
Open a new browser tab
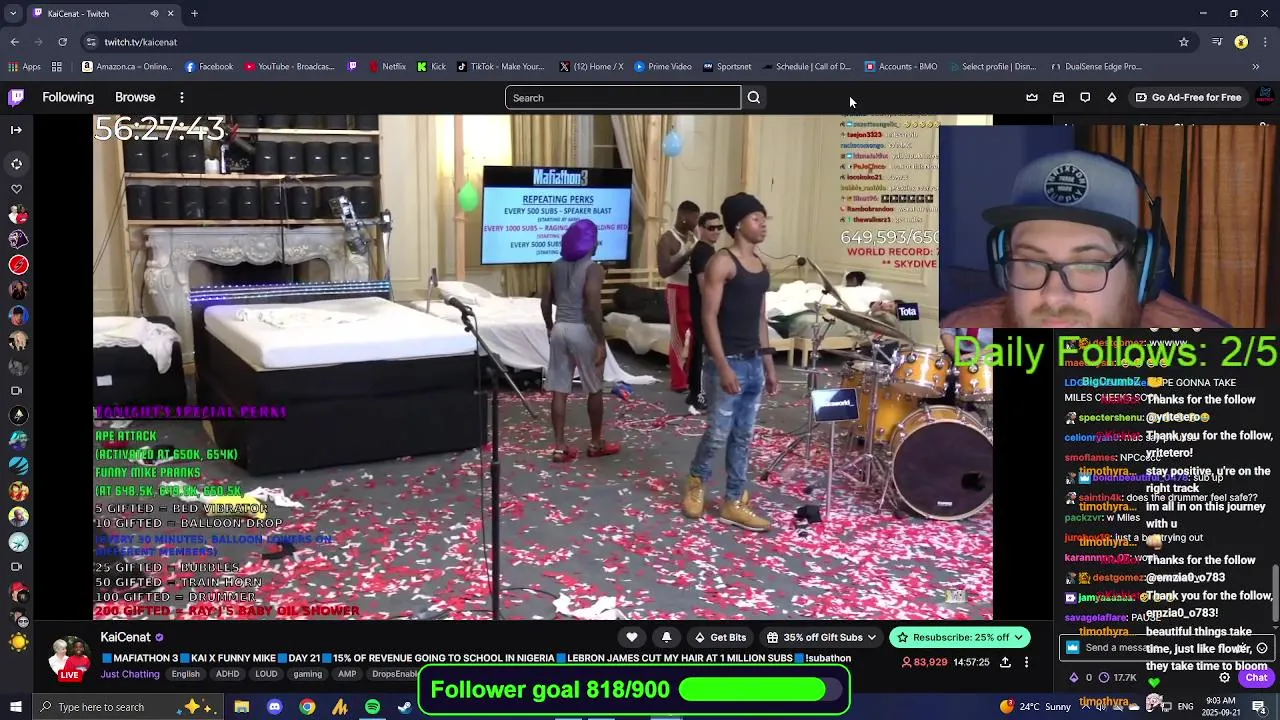tap(194, 14)
